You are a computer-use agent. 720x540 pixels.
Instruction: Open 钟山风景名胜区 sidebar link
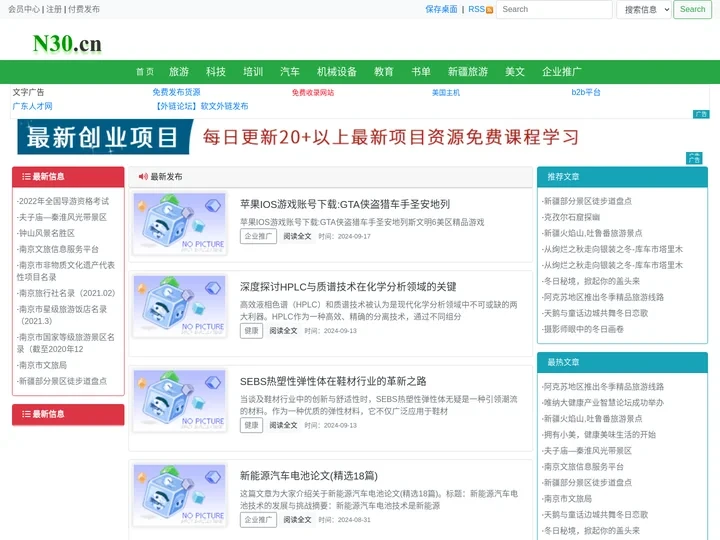click(x=46, y=233)
